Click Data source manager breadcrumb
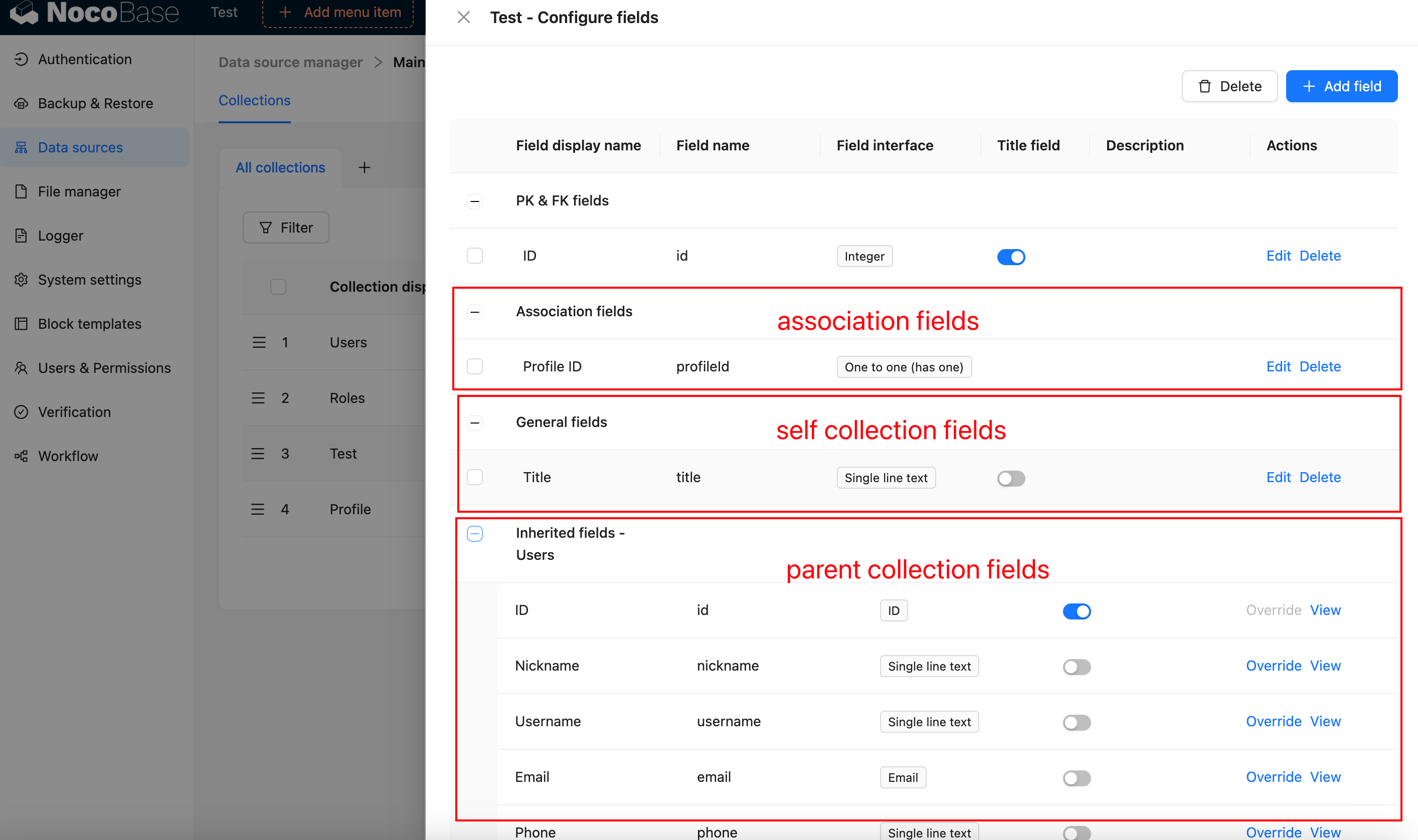This screenshot has height=840, width=1418. 290,62
